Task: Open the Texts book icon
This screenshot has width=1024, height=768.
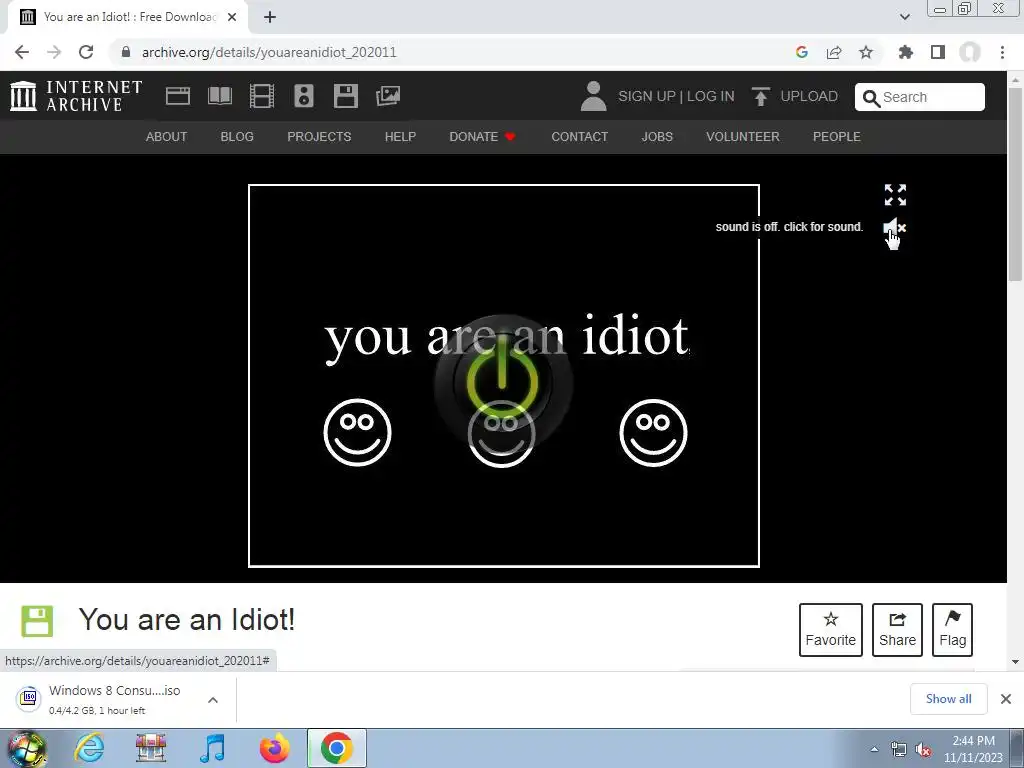Action: click(x=219, y=96)
